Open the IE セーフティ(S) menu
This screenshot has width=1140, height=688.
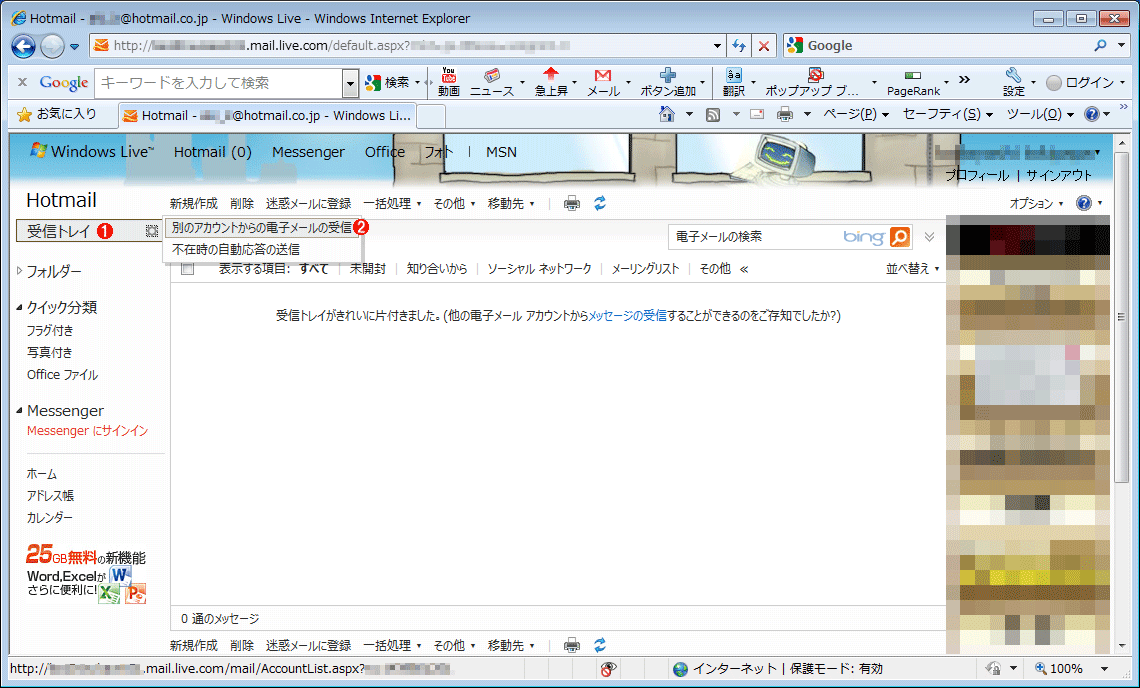(947, 114)
